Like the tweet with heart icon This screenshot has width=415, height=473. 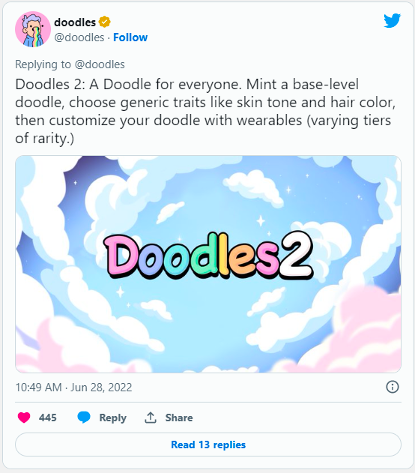pyautogui.click(x=24, y=417)
